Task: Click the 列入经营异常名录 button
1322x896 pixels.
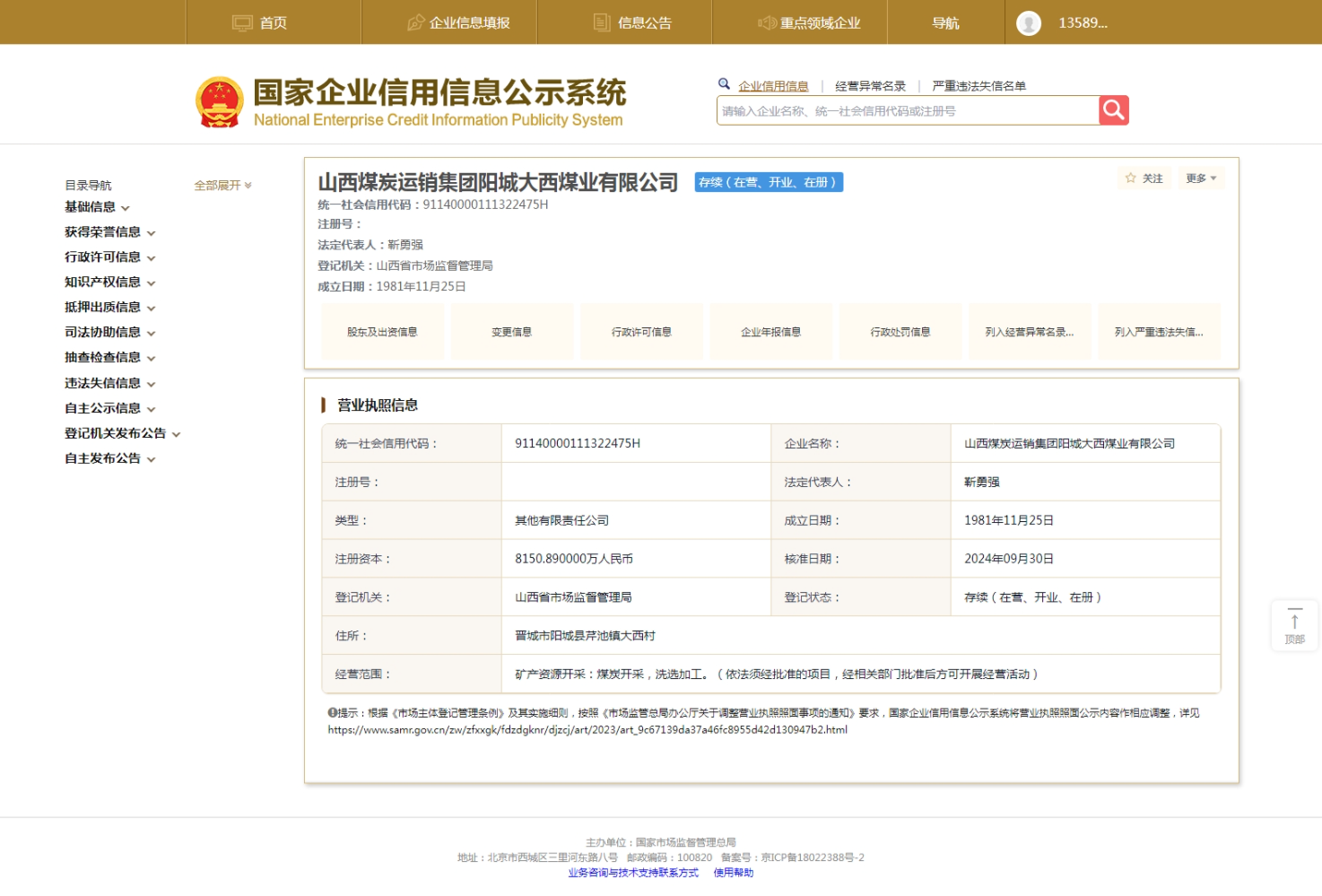Action: click(x=1030, y=332)
